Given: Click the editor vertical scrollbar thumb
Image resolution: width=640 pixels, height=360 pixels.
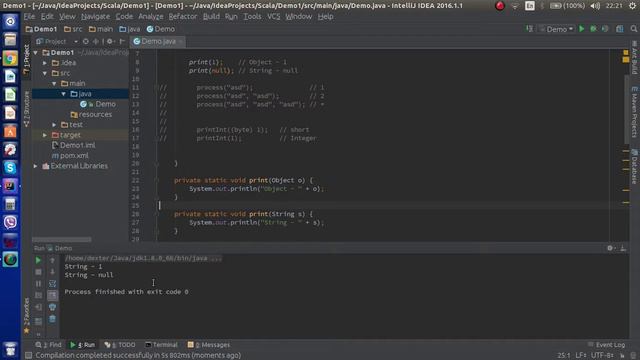Looking at the screenshot, I should (626, 108).
